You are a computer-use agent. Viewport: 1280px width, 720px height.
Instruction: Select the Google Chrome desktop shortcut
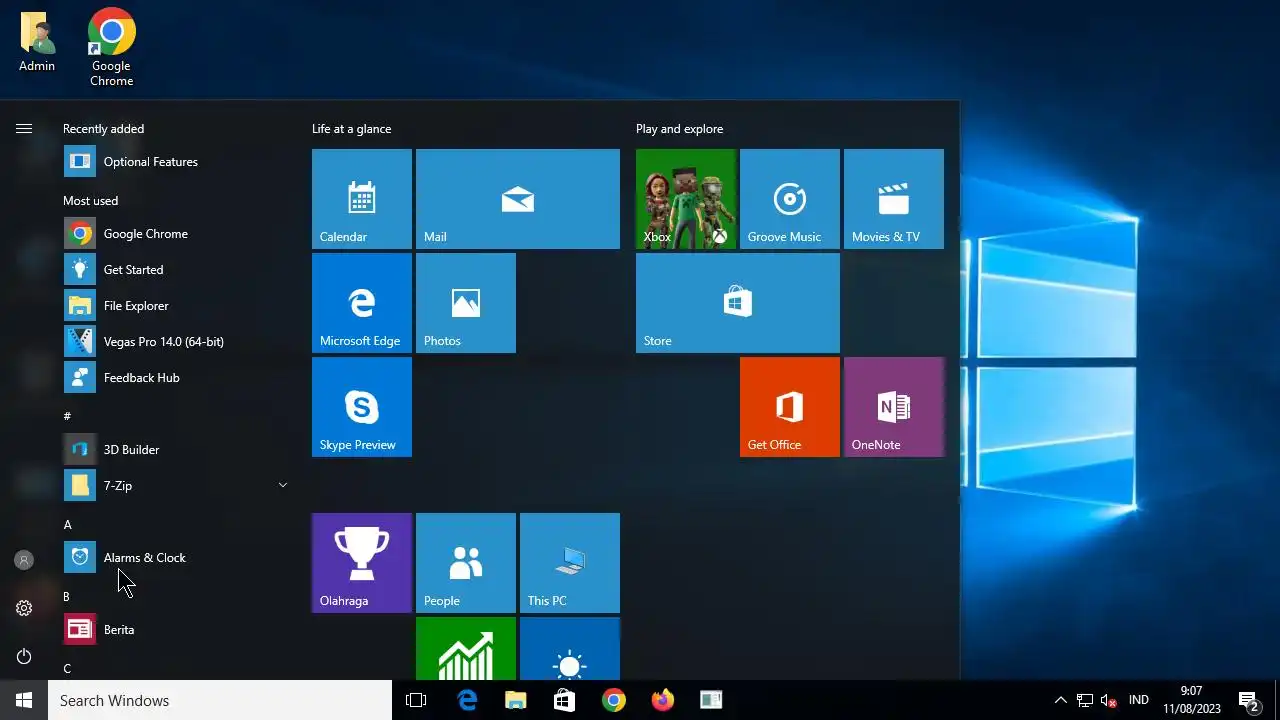tap(112, 47)
